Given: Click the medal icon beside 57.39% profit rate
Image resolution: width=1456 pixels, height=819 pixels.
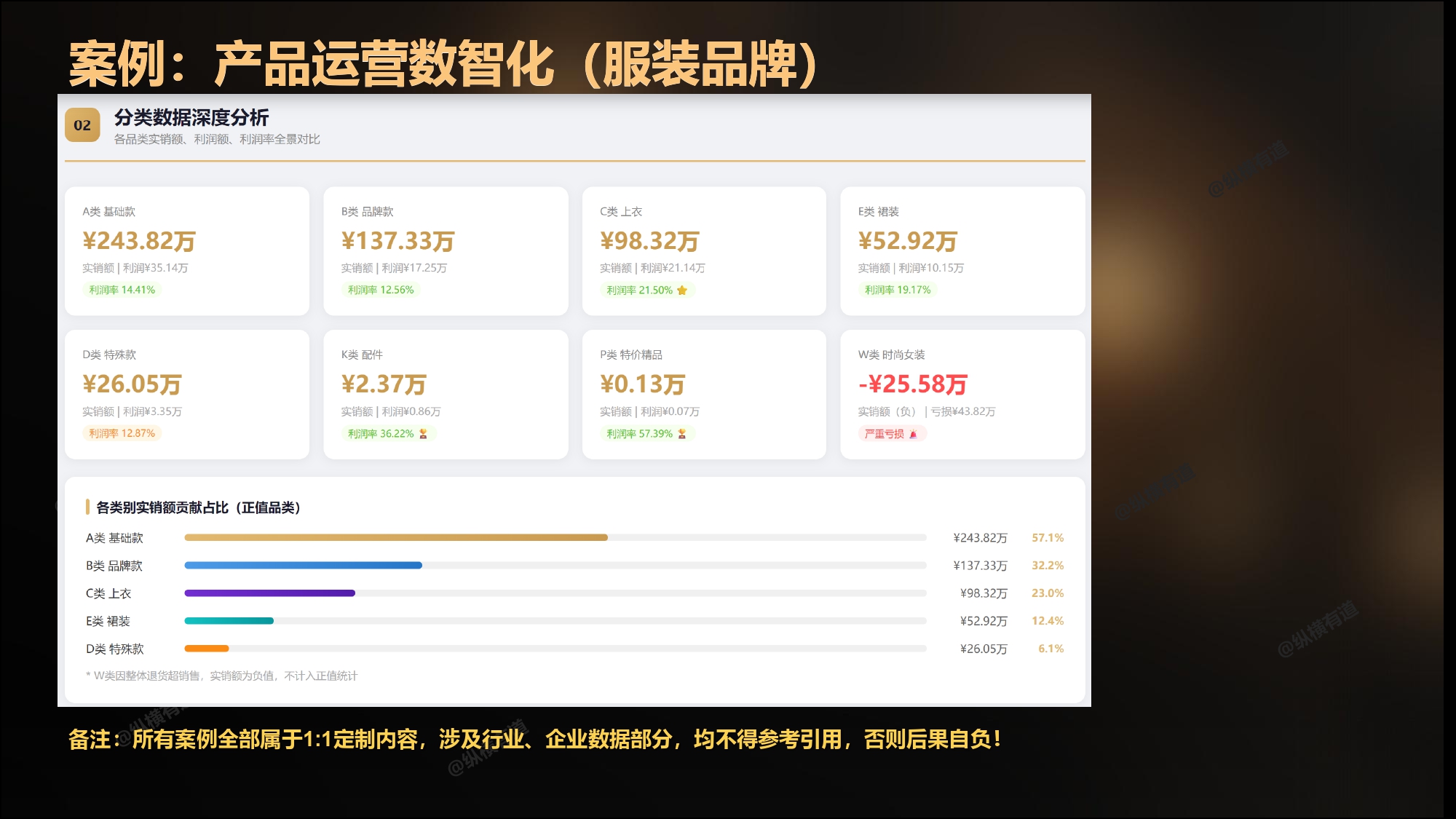Looking at the screenshot, I should [x=682, y=433].
